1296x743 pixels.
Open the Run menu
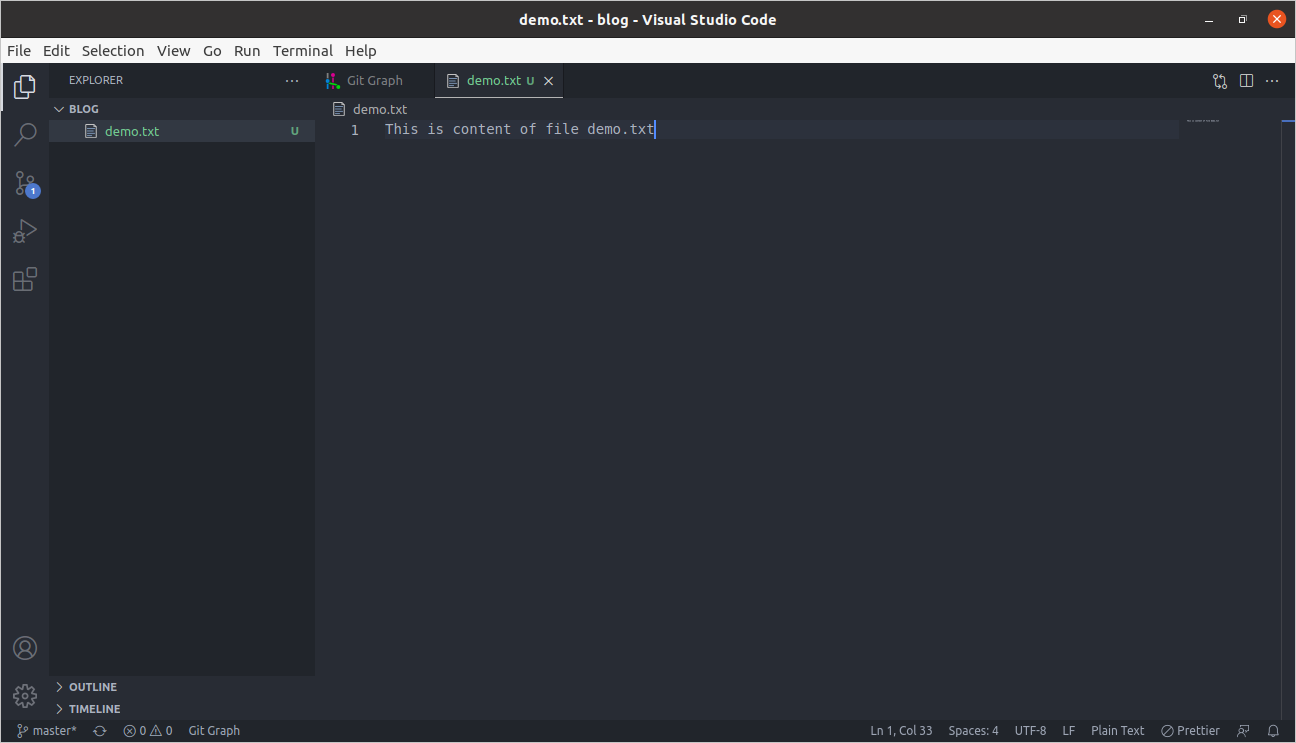tap(247, 51)
